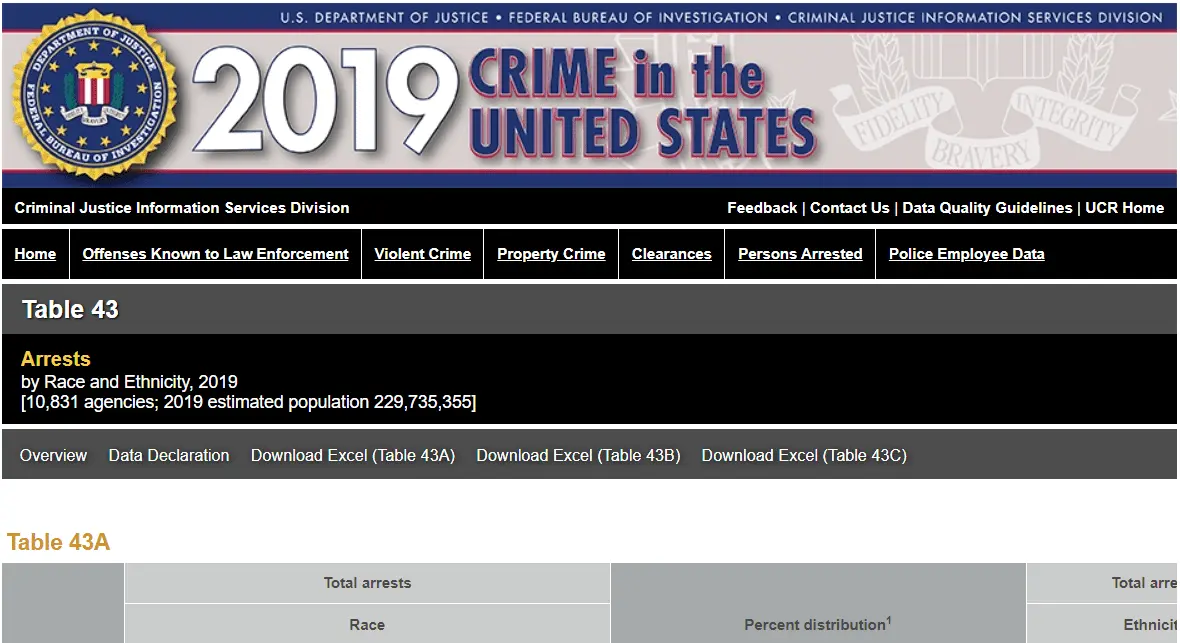Image resolution: width=1180 pixels, height=643 pixels.
Task: Open Offenses Known to Law Enforcement
Action: (x=215, y=254)
